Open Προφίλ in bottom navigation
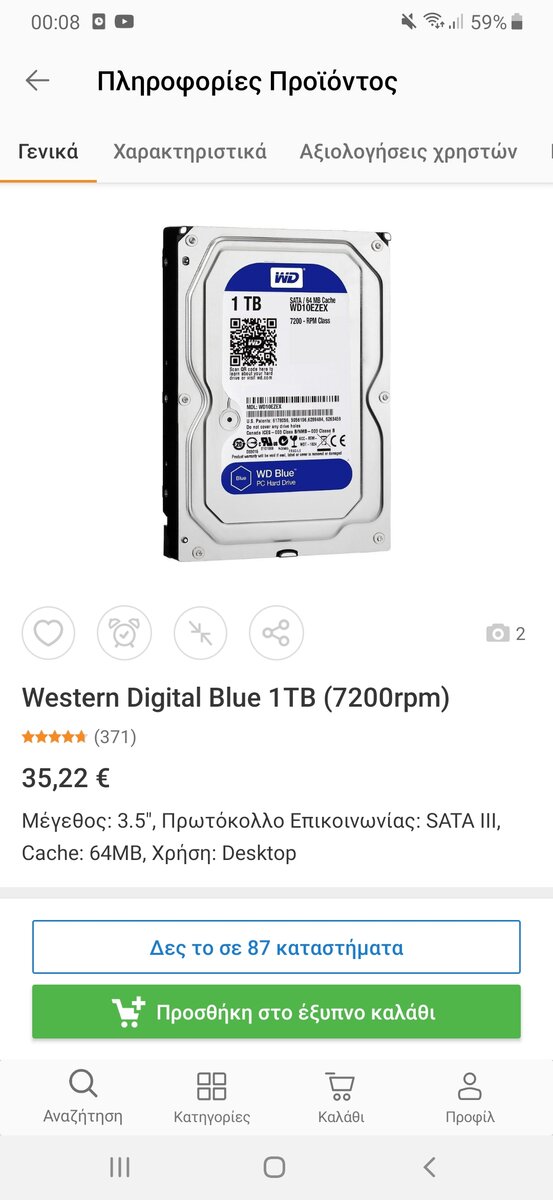This screenshot has height=1200, width=553. coord(470,1096)
